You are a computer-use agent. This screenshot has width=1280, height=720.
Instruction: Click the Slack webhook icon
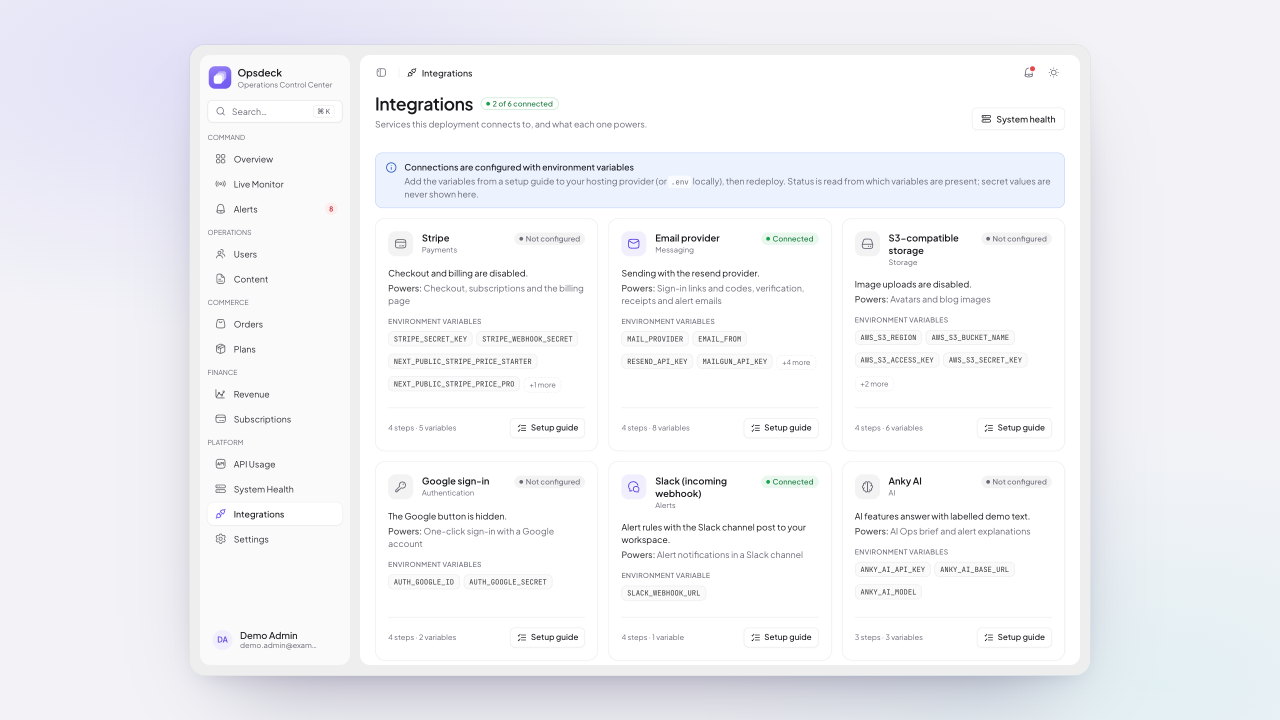pyautogui.click(x=634, y=487)
